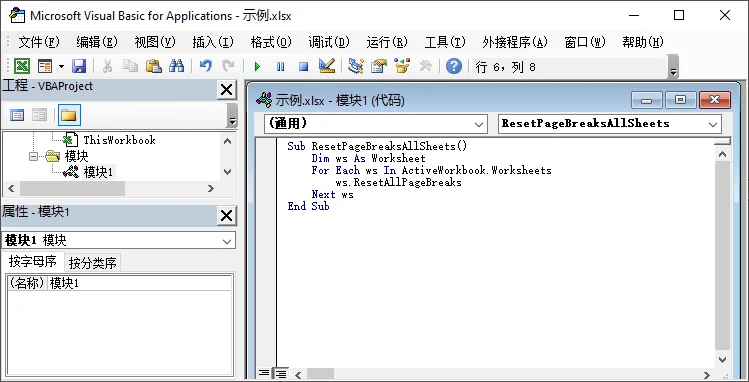
Task: Open Find with the binoculars icon
Action: pyautogui.click(x=176, y=66)
